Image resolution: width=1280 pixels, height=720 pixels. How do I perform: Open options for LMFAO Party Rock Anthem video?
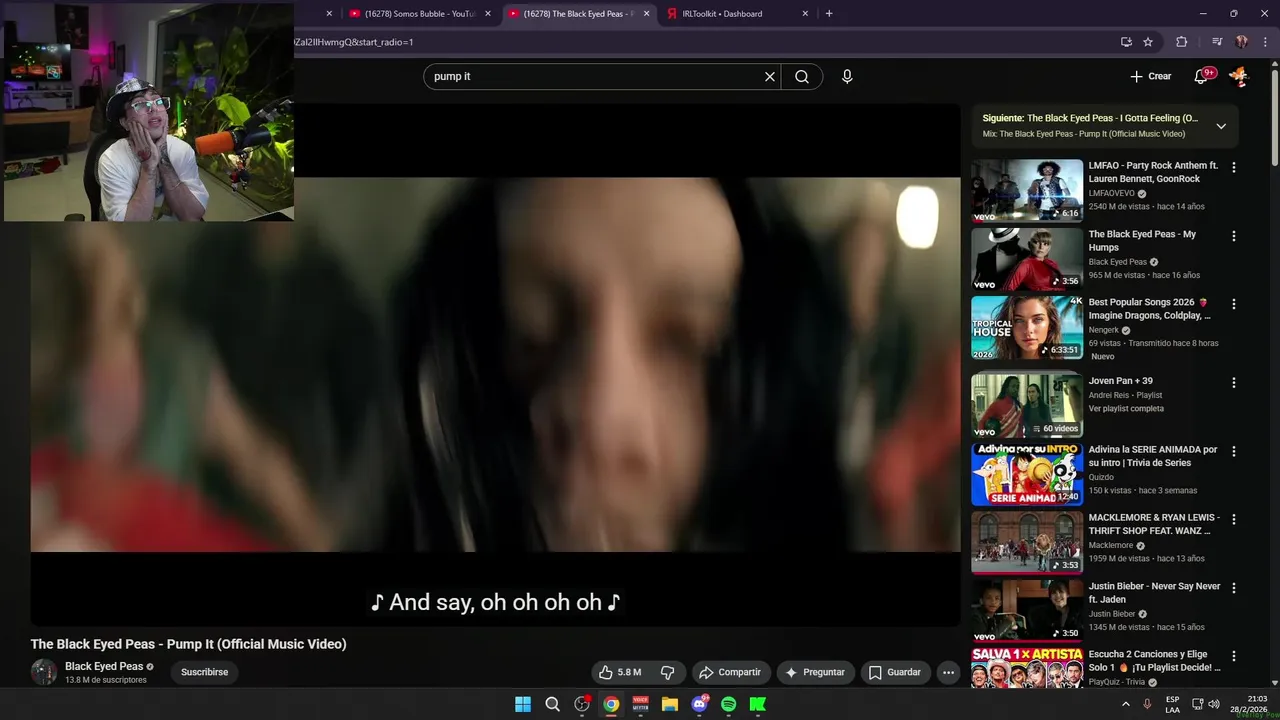1234,168
